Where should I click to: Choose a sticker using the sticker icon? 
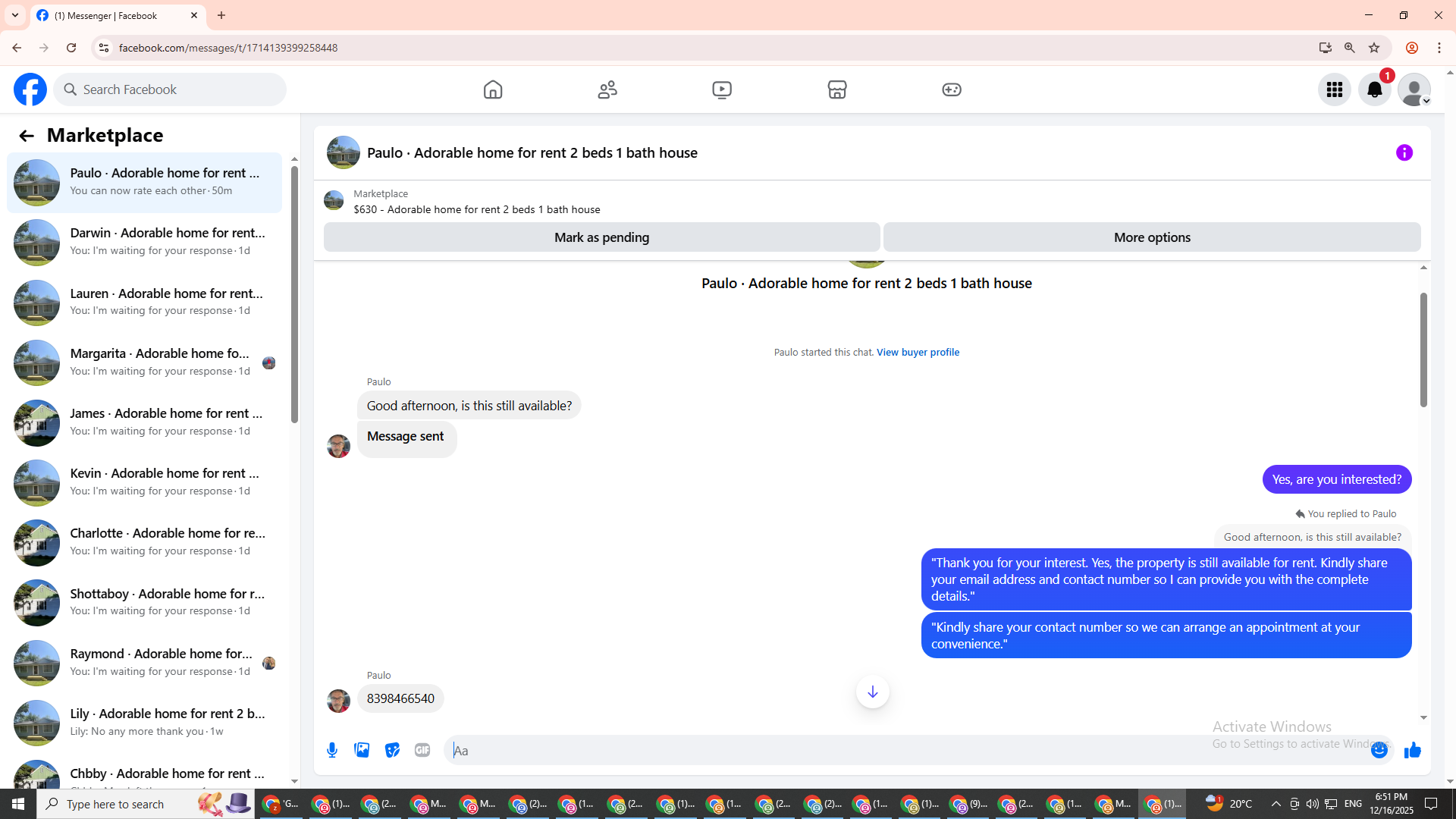tap(392, 750)
